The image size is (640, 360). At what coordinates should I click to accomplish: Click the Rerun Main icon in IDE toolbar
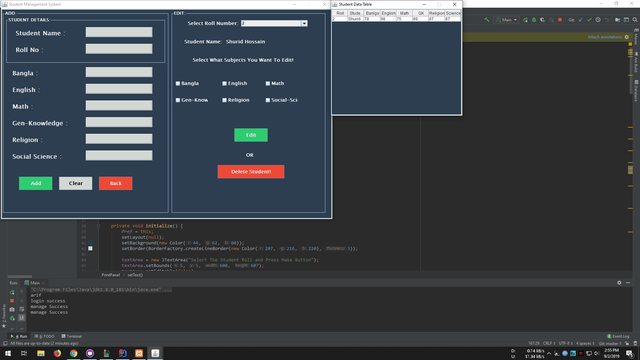coord(526,20)
